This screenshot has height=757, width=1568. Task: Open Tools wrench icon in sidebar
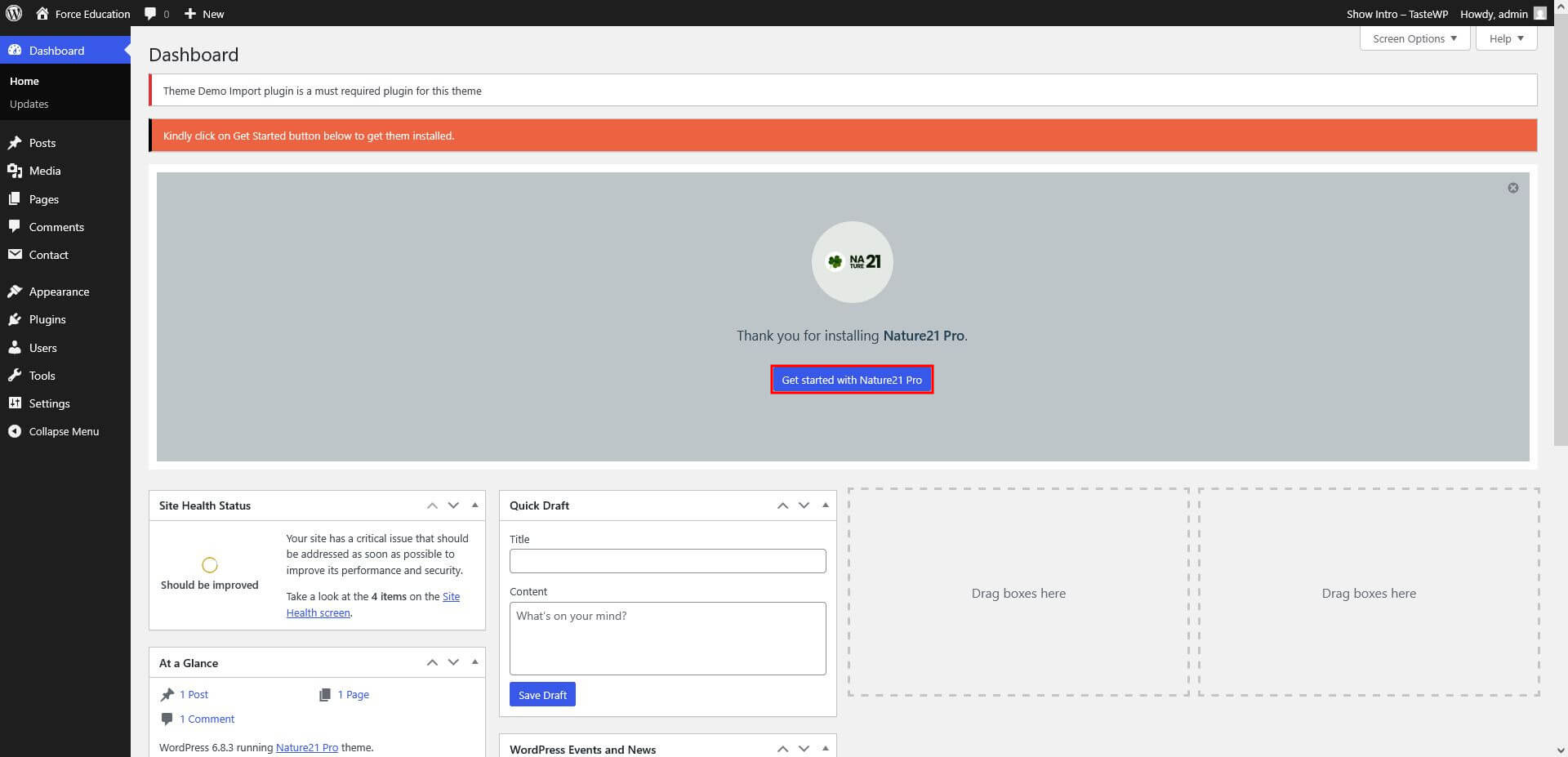(15, 376)
